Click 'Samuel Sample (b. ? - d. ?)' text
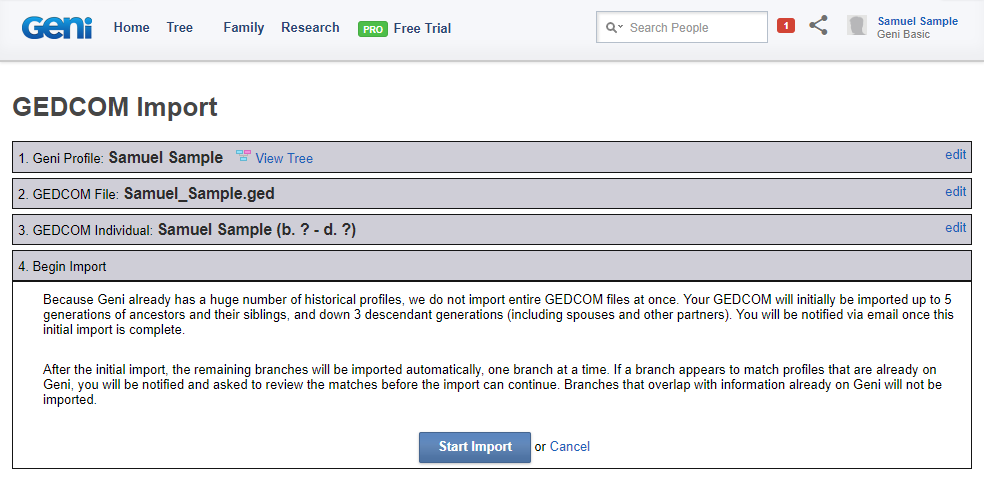This screenshot has width=984, height=477. coord(257,230)
